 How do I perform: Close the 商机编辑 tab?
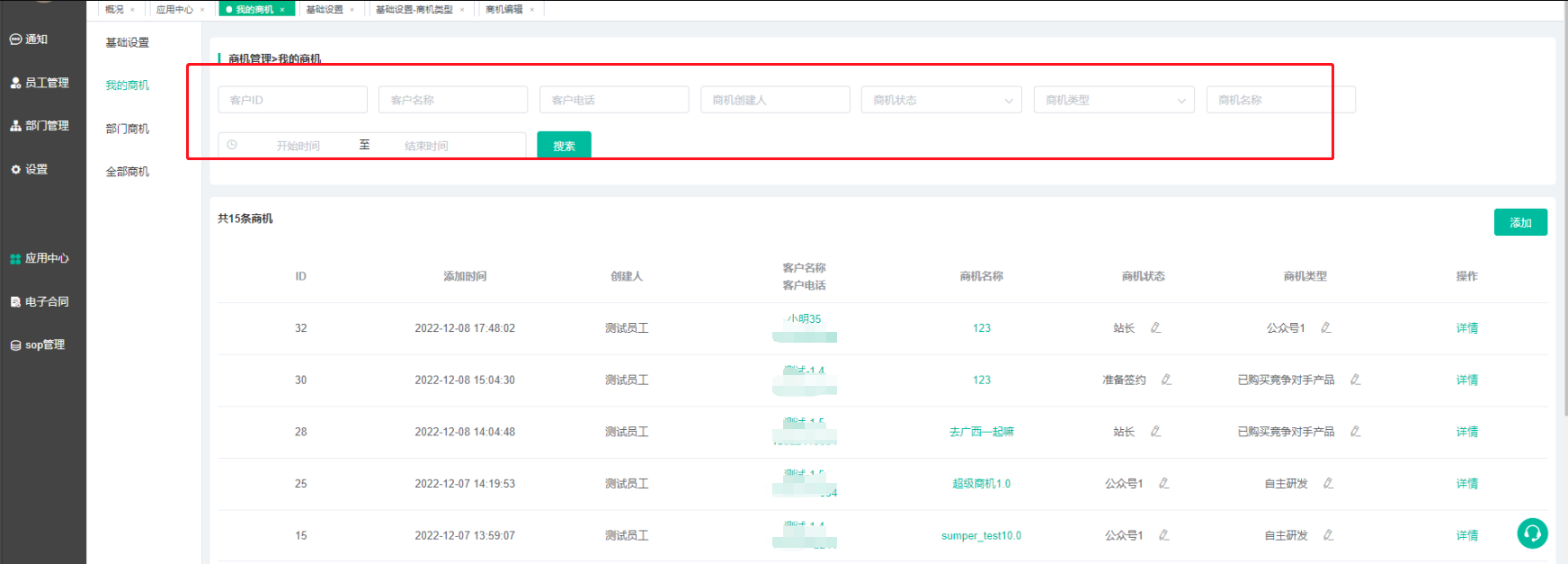532,10
